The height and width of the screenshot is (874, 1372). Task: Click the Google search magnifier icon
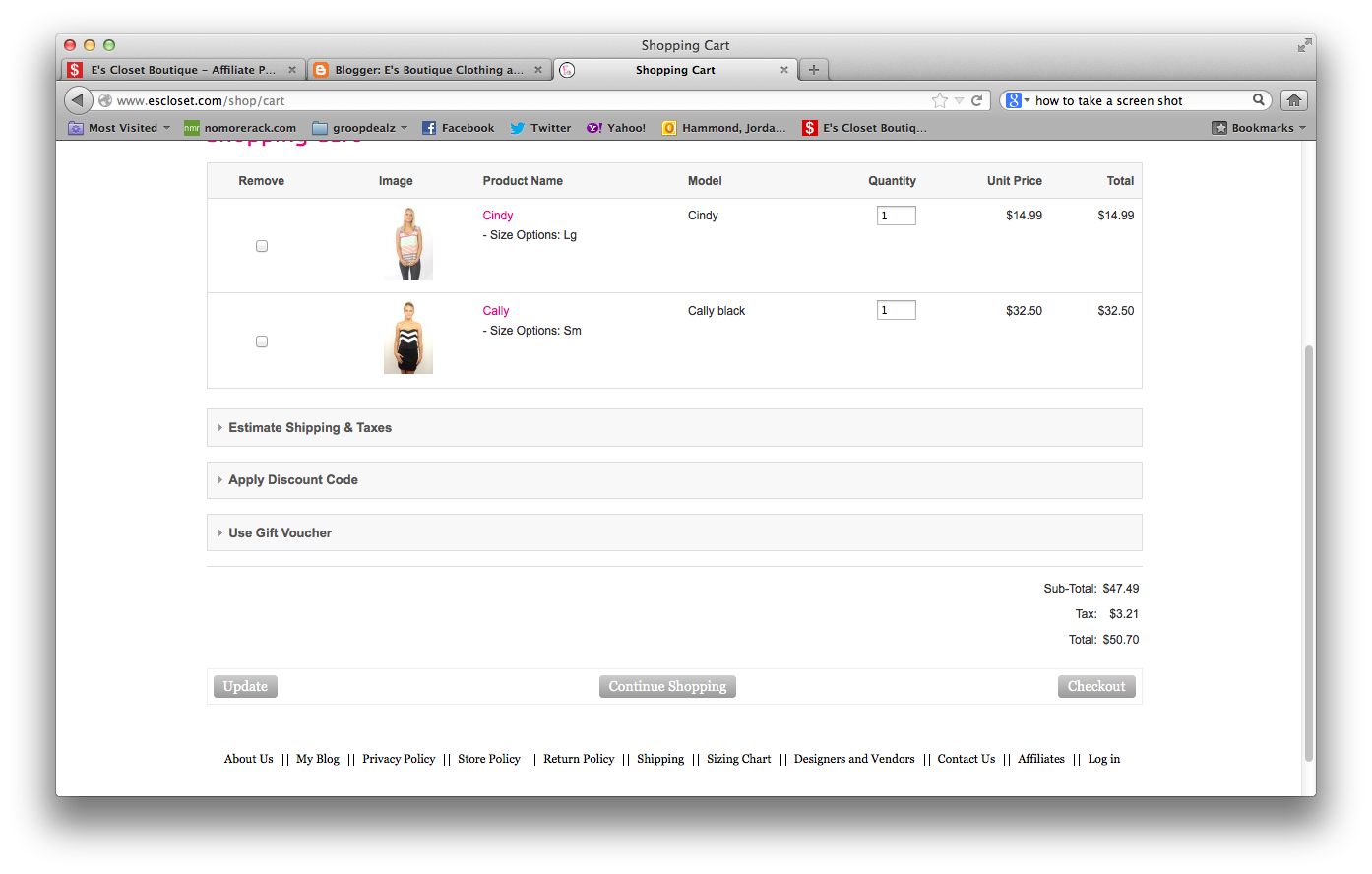[x=1260, y=99]
